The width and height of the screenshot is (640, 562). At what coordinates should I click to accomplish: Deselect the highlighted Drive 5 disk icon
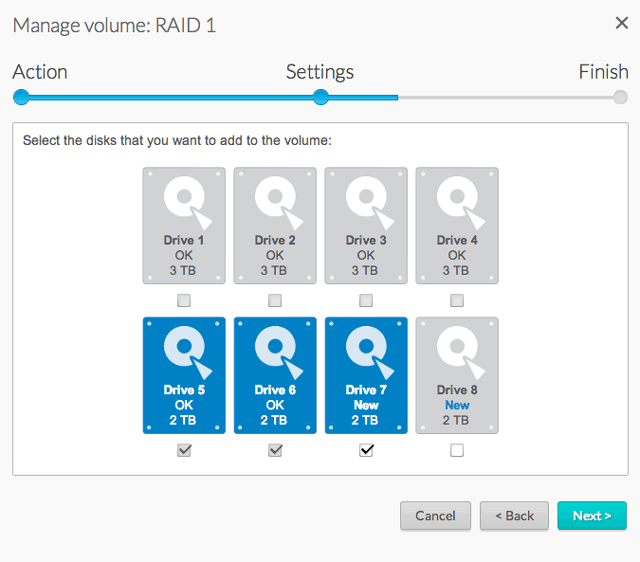184,375
